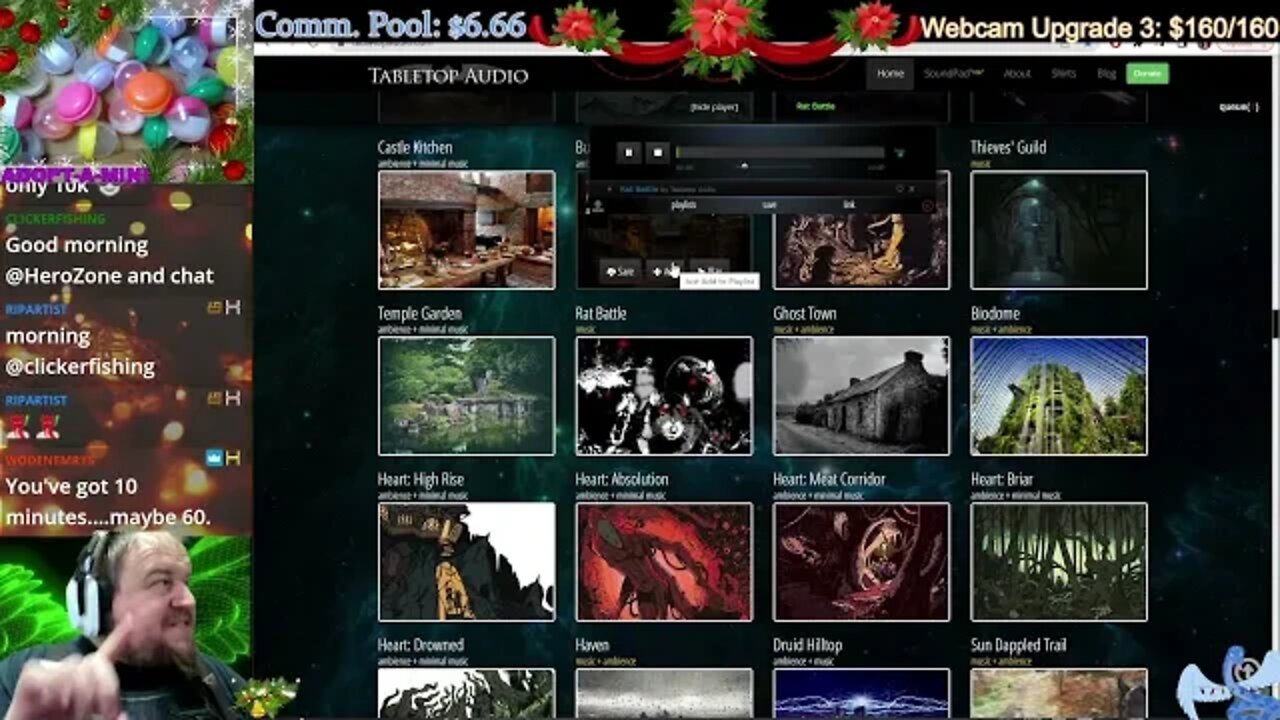Open the Heart: Meat Corridor thumbnail
1280x720 pixels.
click(x=861, y=562)
